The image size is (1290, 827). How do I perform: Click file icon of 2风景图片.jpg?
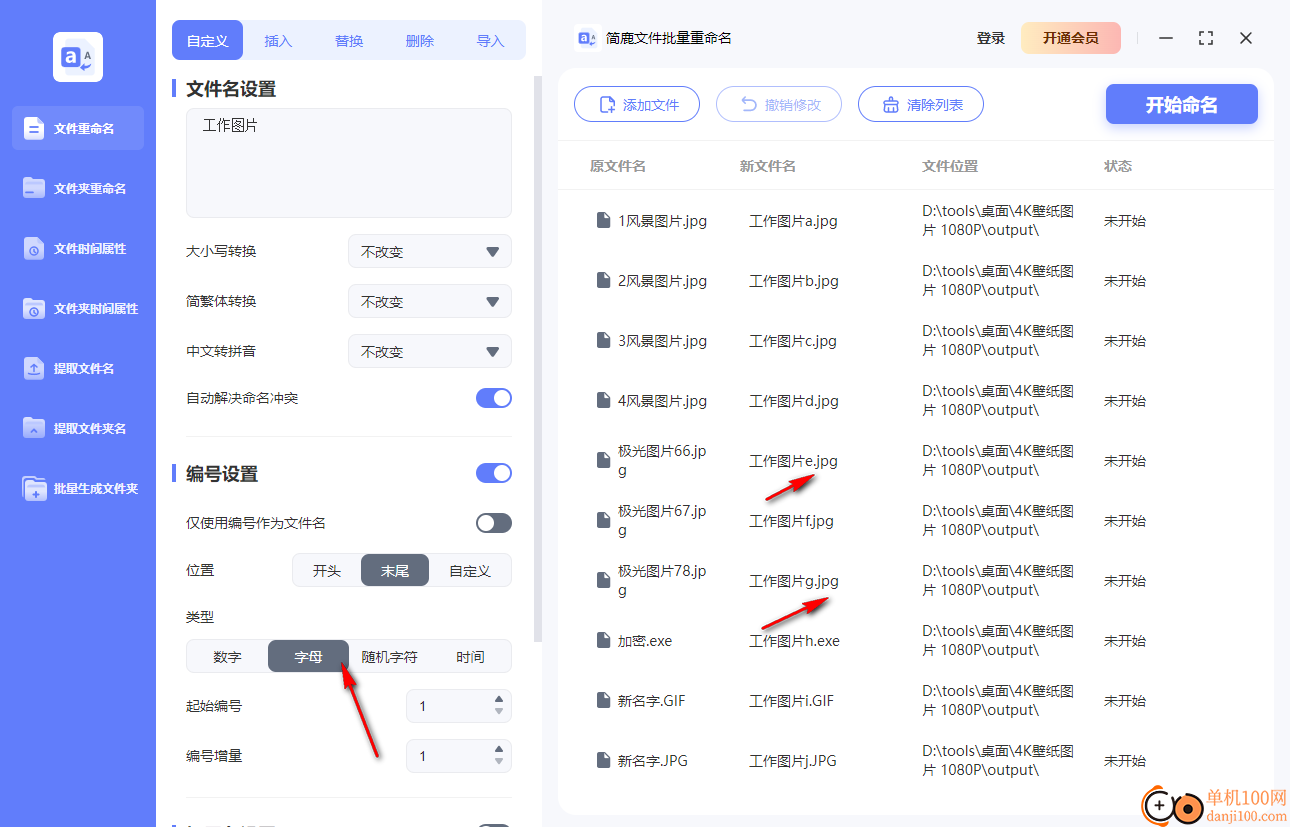point(603,280)
